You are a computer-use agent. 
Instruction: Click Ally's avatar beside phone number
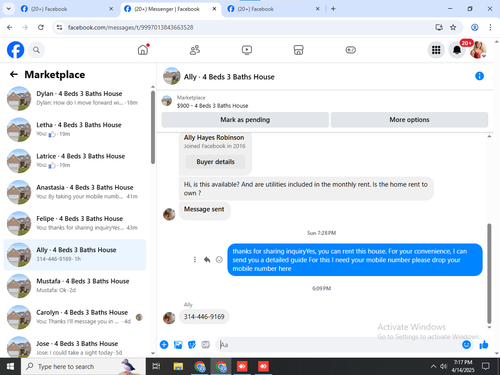pos(169,318)
